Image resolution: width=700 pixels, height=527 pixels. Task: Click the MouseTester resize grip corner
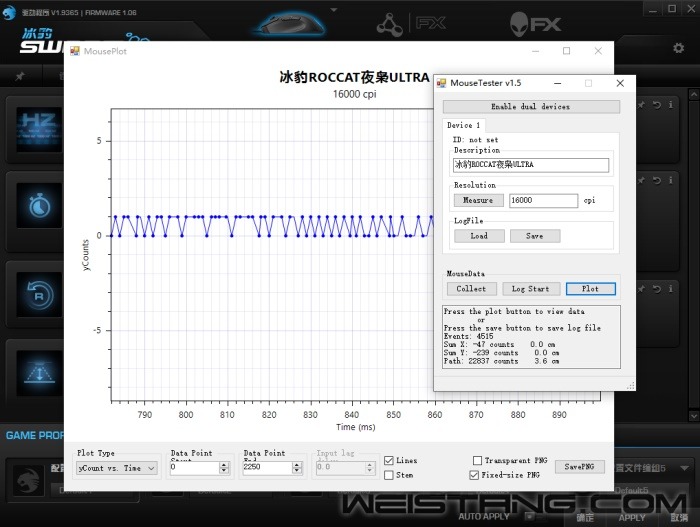631,386
